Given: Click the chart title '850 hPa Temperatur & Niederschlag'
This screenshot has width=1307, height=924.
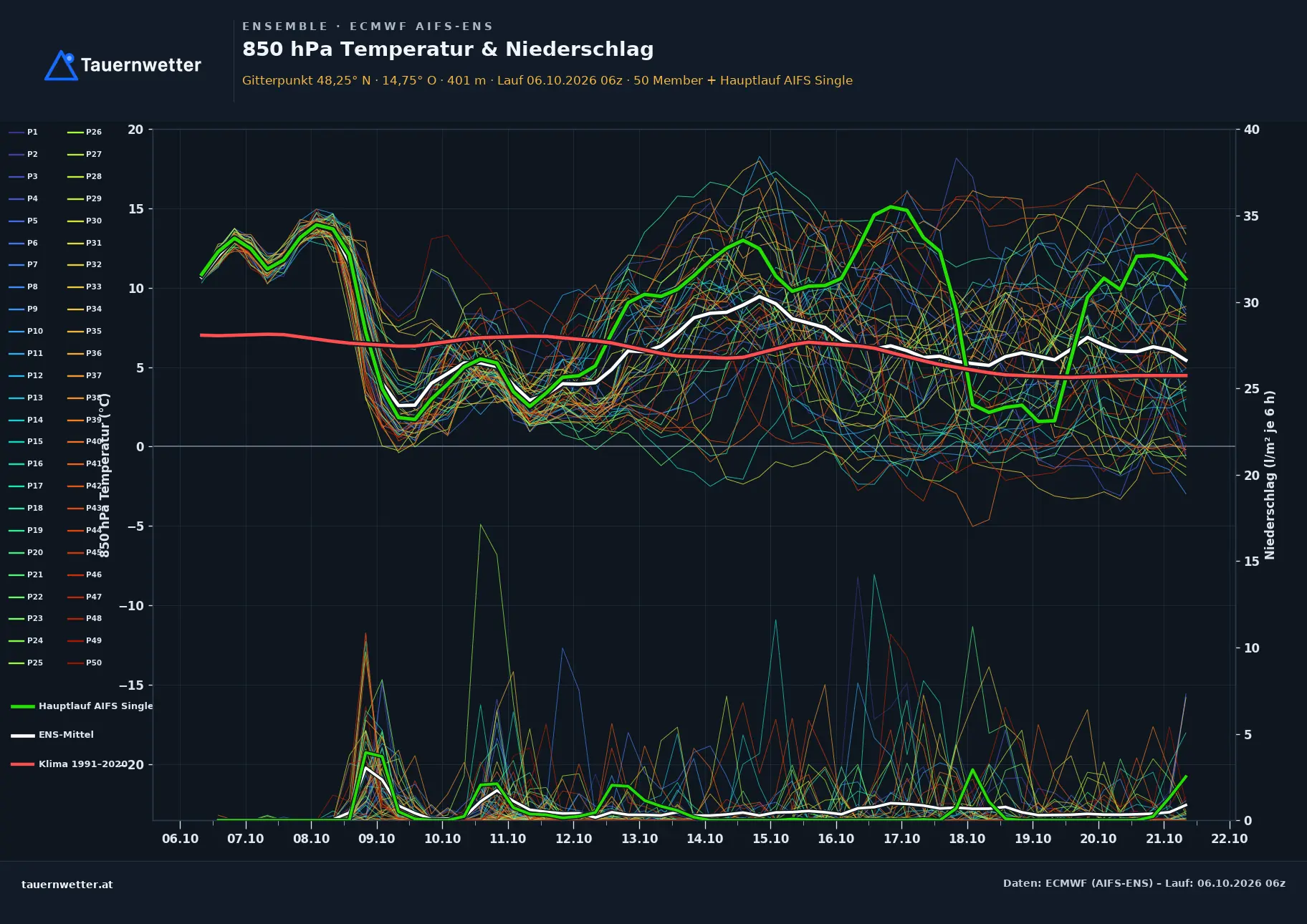Looking at the screenshot, I should 448,49.
